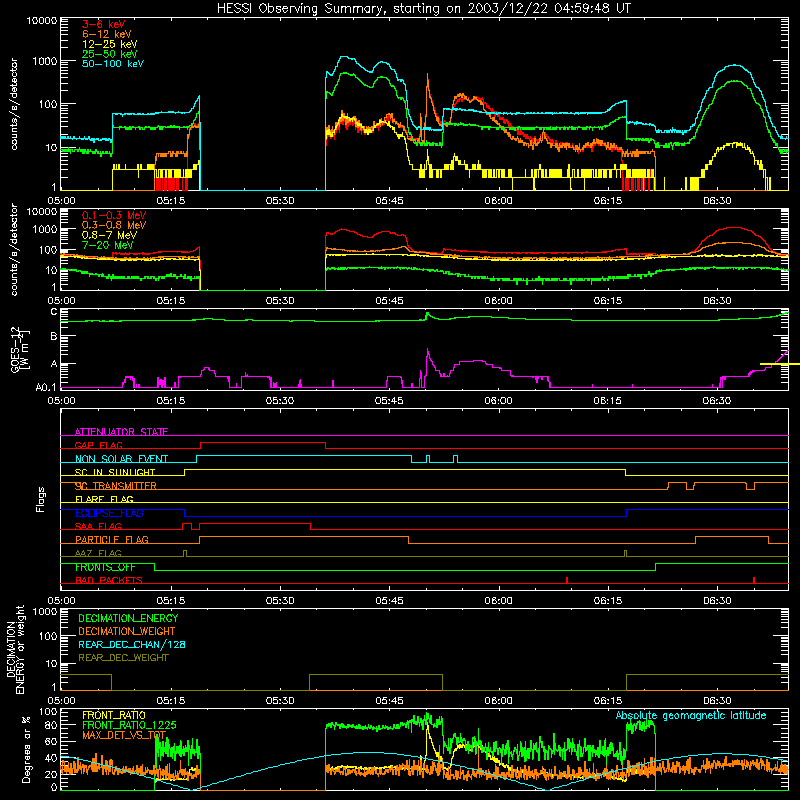Select the FRONTS_OFF flag label
Image resolution: width=800 pixels, height=800 pixels.
[x=105, y=567]
